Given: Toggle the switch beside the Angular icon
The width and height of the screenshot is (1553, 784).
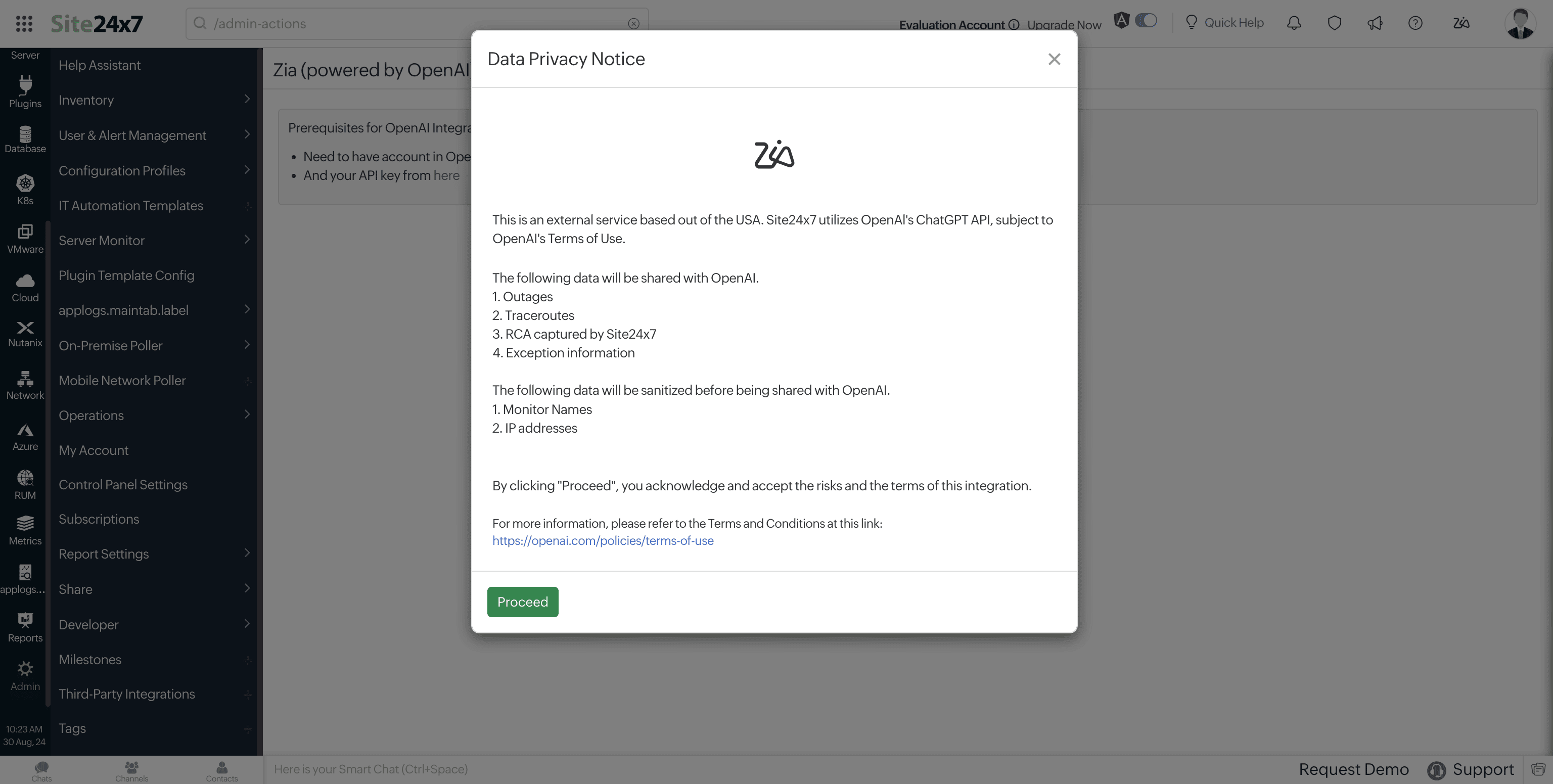Looking at the screenshot, I should pos(1146,21).
